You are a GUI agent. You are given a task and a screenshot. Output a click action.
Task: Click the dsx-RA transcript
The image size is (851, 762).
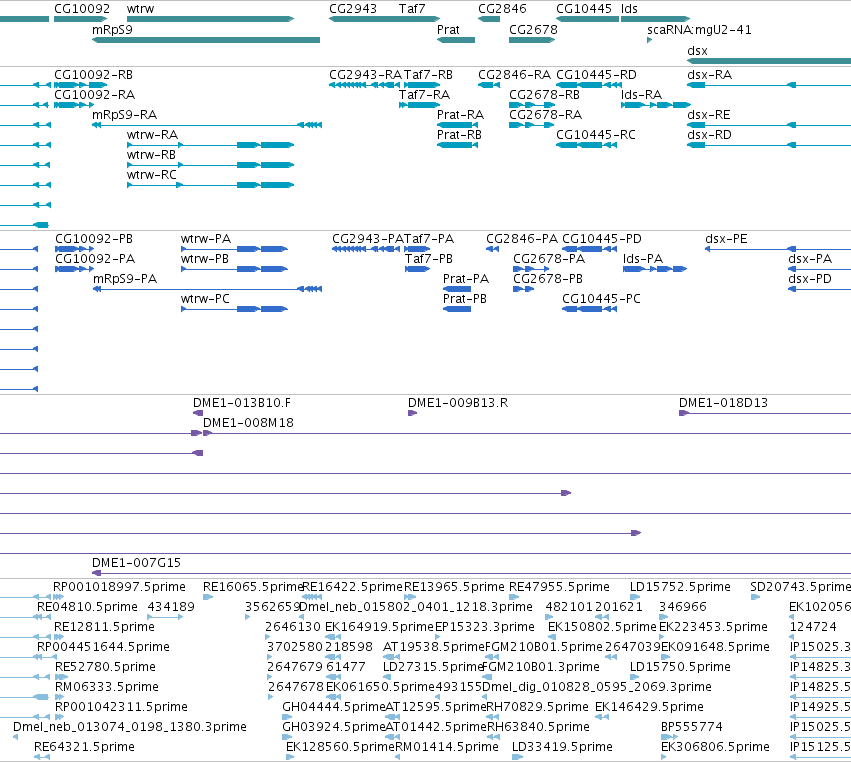pos(769,85)
